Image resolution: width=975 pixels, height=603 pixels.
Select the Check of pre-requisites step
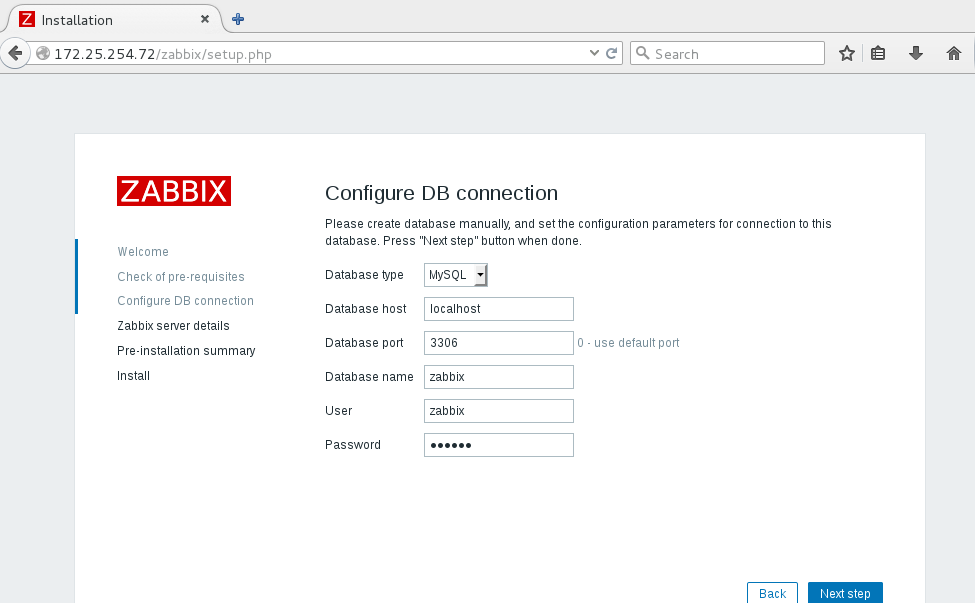[181, 277]
